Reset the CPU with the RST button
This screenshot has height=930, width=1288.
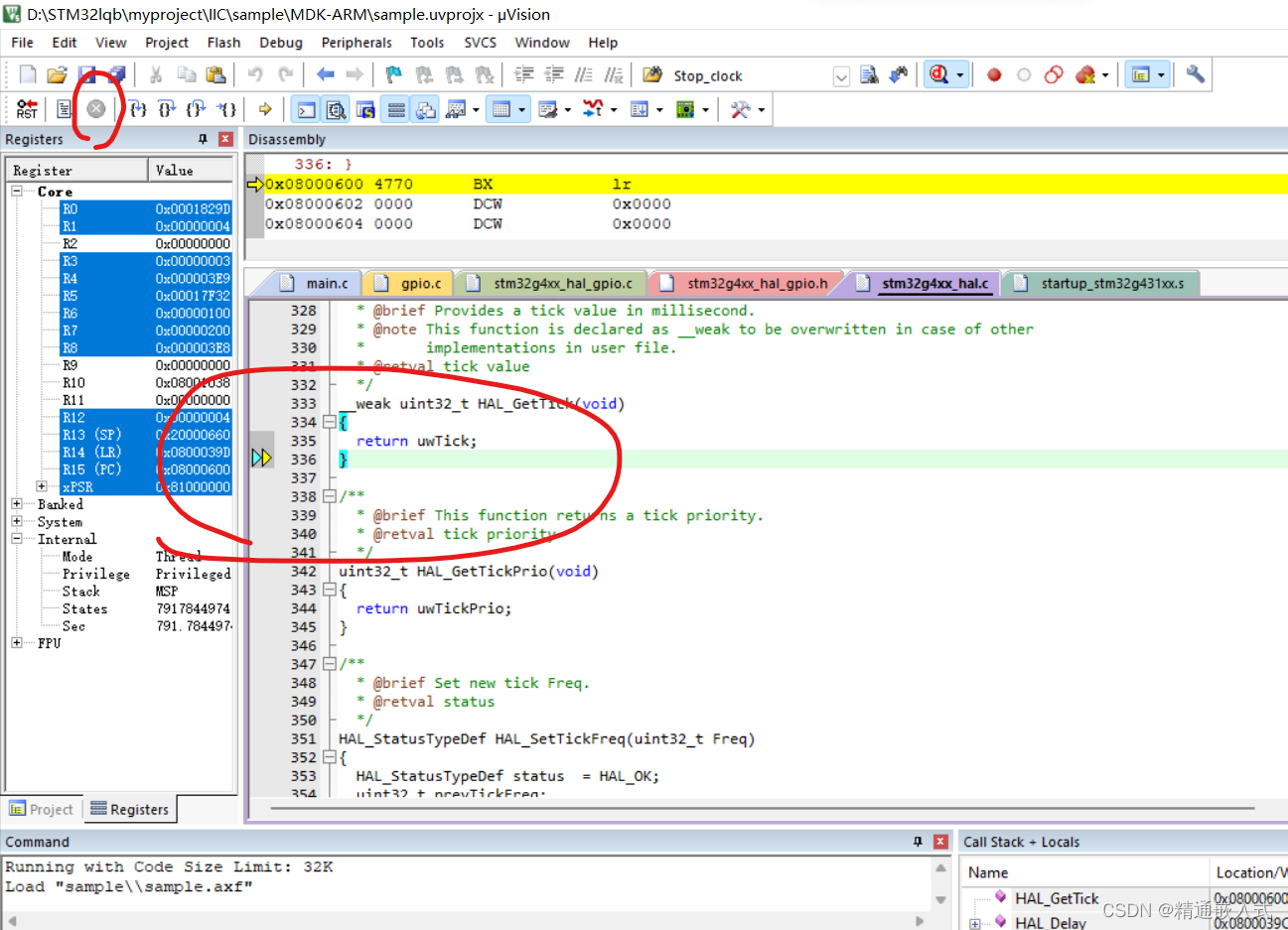pyautogui.click(x=27, y=109)
